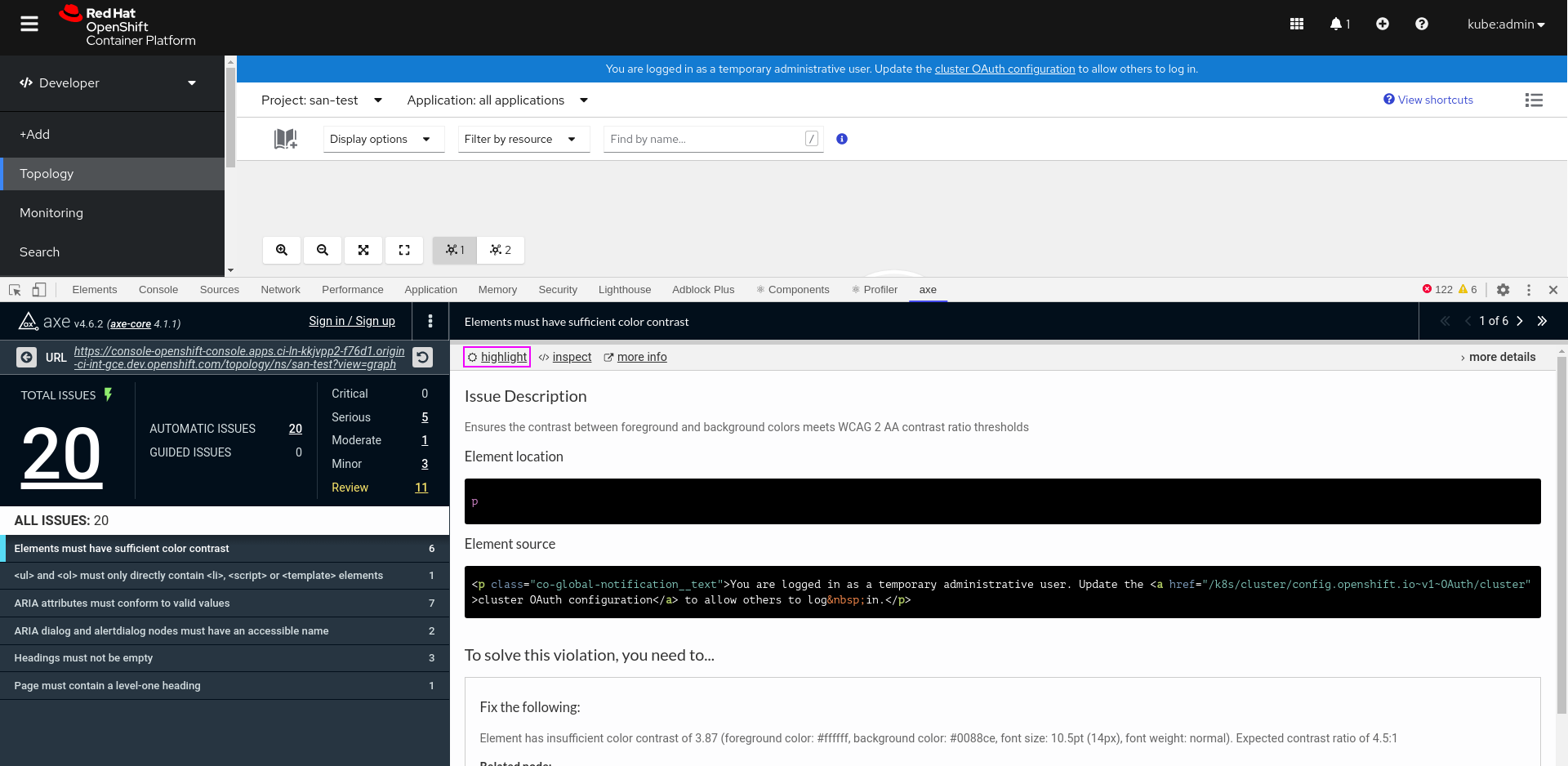Filter by Review issues count 11

pyautogui.click(x=421, y=488)
